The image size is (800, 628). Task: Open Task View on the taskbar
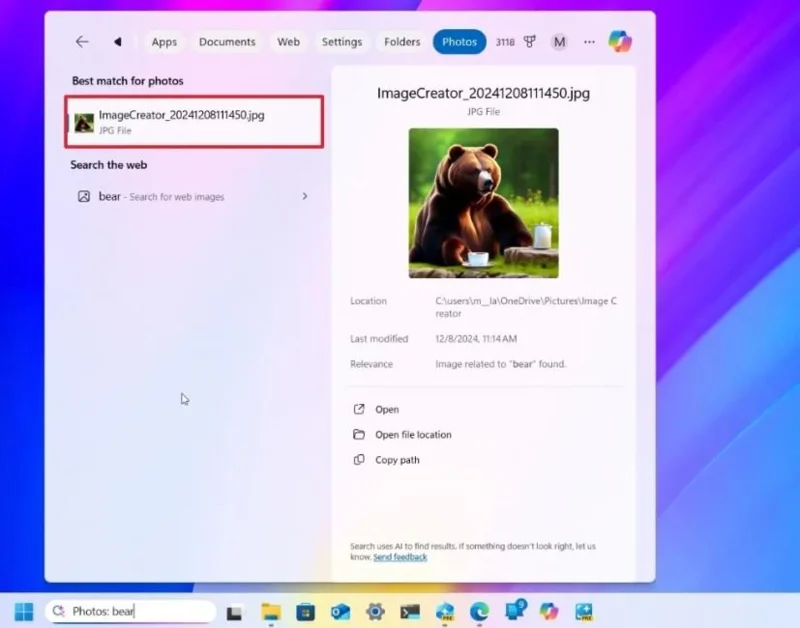pos(235,612)
